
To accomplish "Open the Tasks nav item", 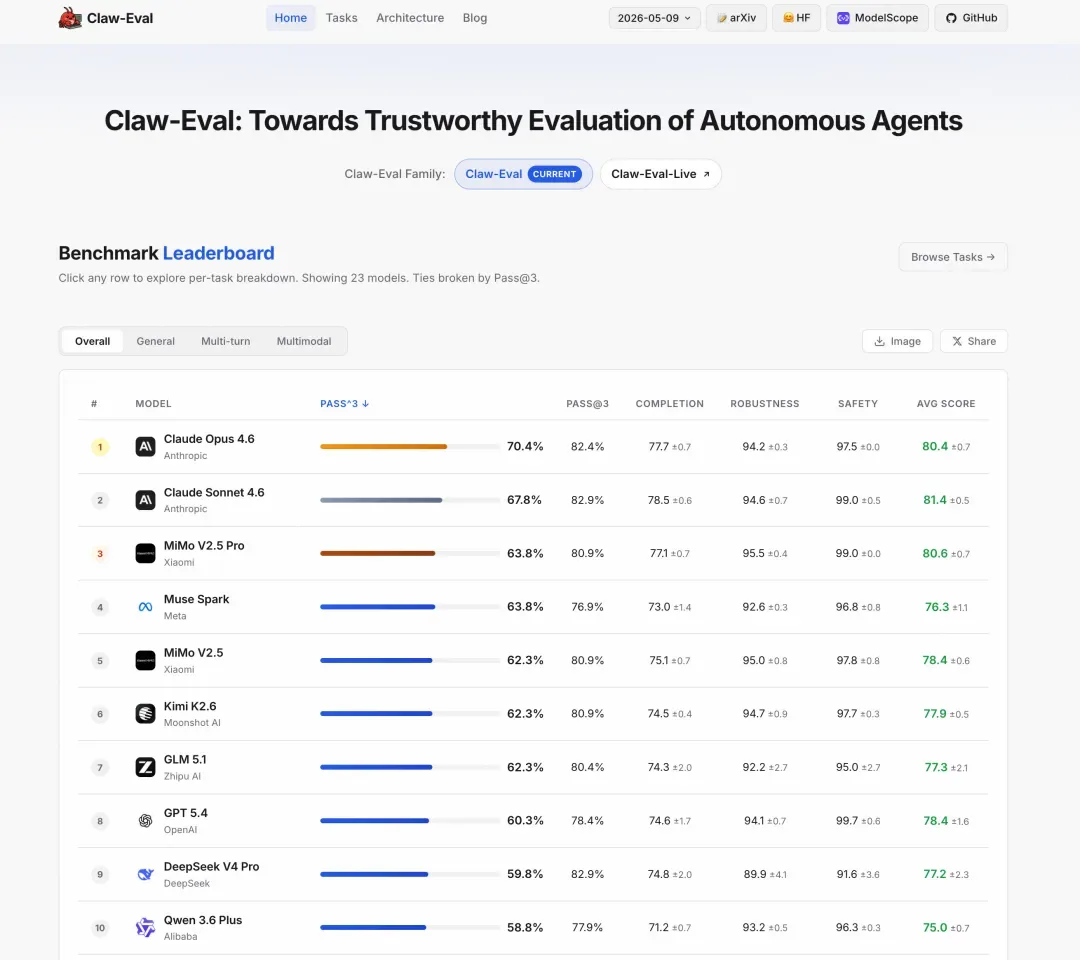I will (x=342, y=18).
